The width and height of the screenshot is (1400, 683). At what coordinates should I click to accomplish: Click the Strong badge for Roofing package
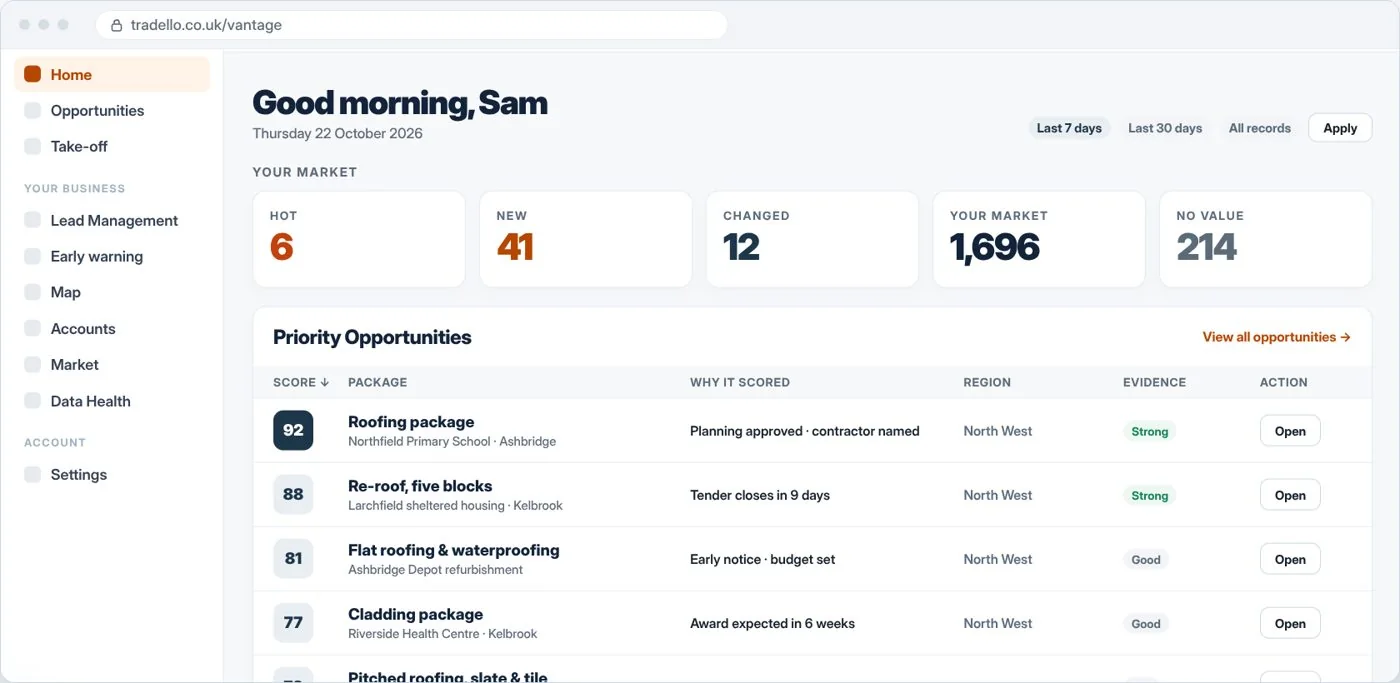(x=1149, y=431)
